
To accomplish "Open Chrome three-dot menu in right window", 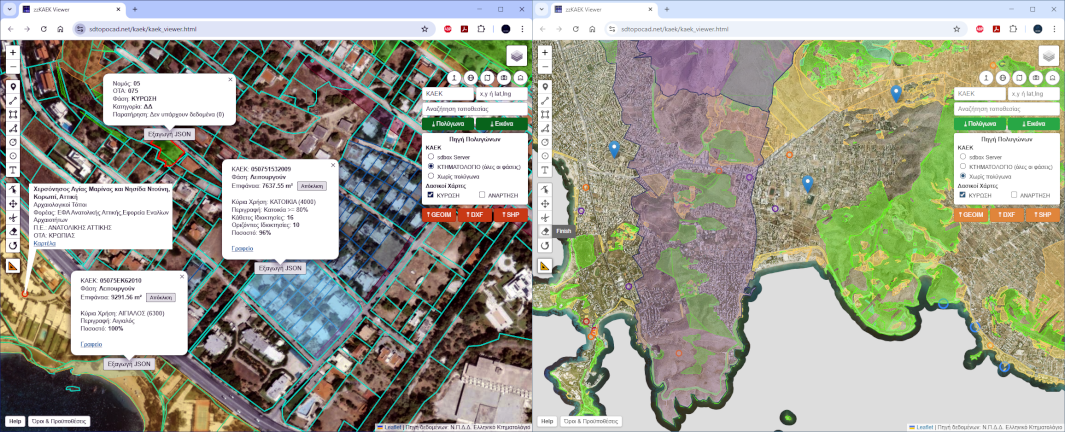I will [1054, 30].
